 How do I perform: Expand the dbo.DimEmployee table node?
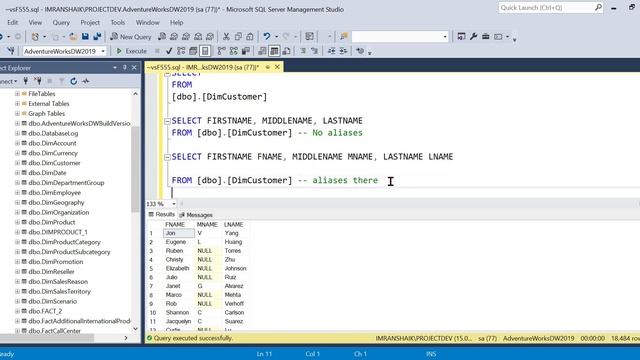tap(17, 193)
